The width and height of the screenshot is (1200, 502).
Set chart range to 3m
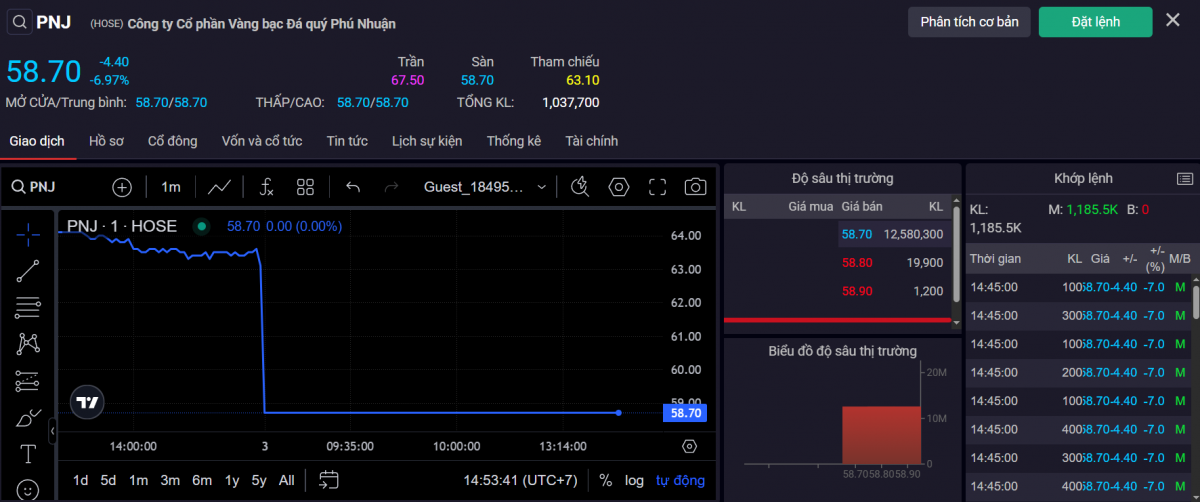click(x=170, y=480)
